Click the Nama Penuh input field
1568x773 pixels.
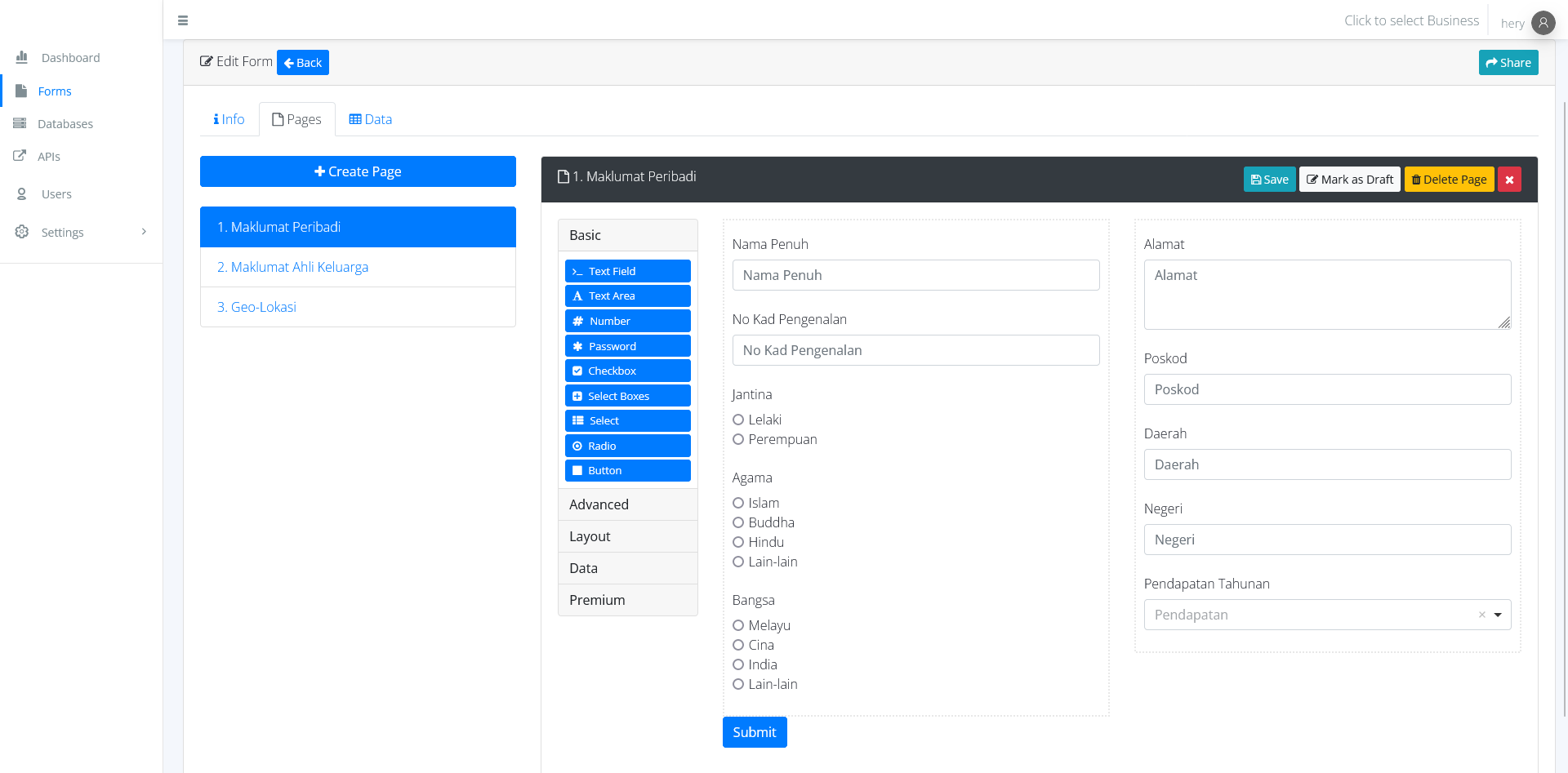(915, 275)
